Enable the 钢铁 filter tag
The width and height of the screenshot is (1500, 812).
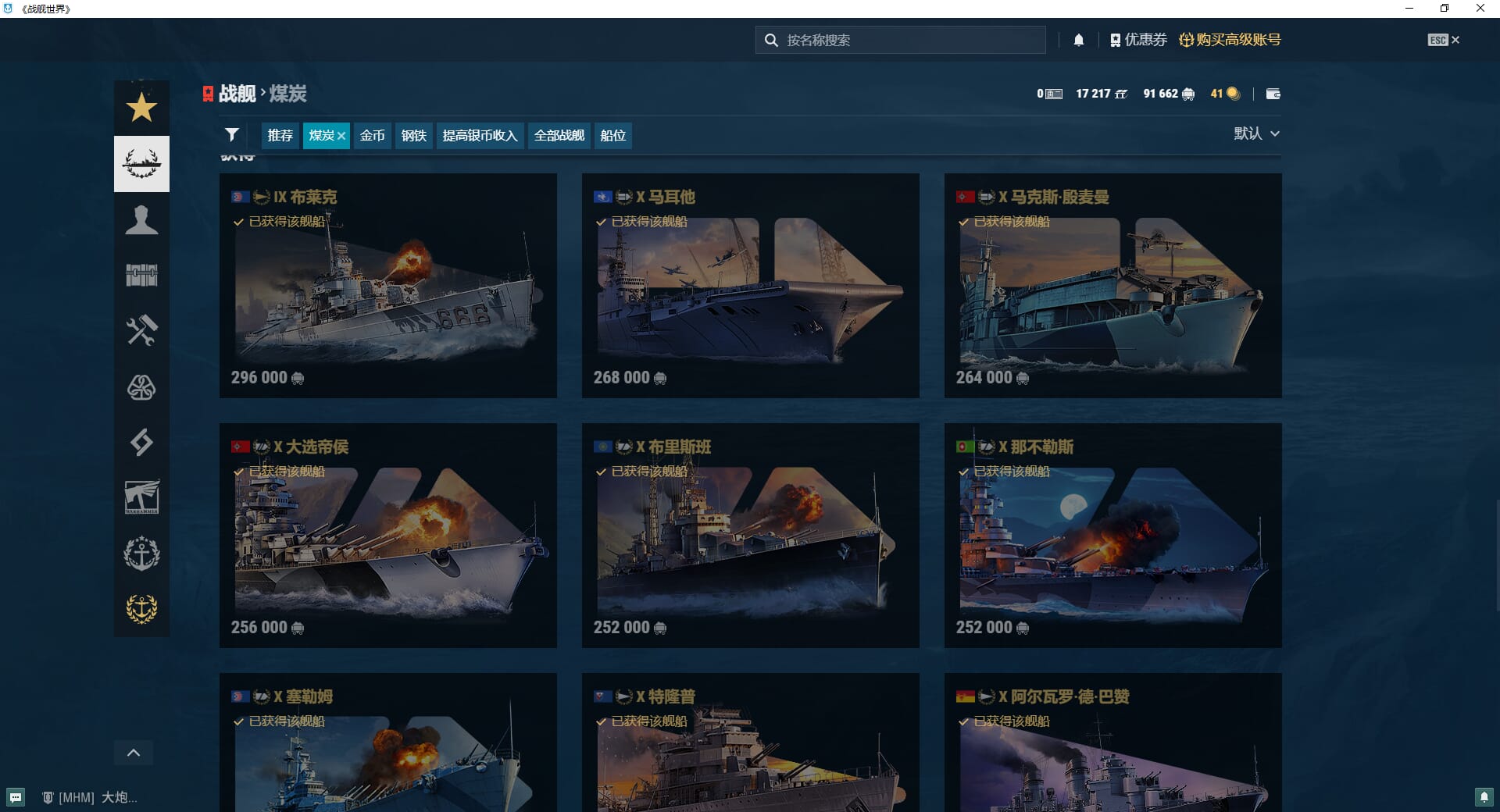point(413,135)
